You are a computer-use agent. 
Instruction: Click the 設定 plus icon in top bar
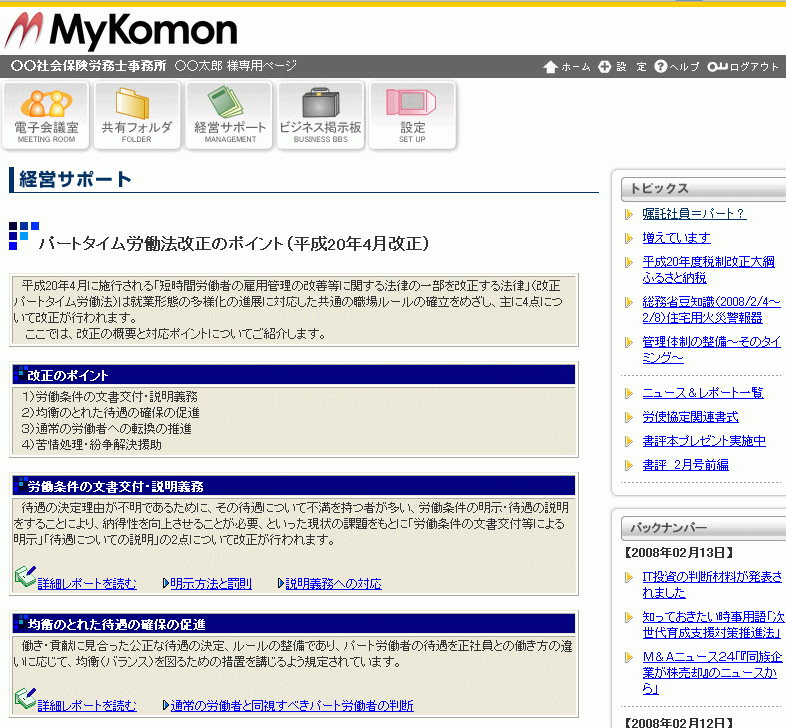(604, 67)
